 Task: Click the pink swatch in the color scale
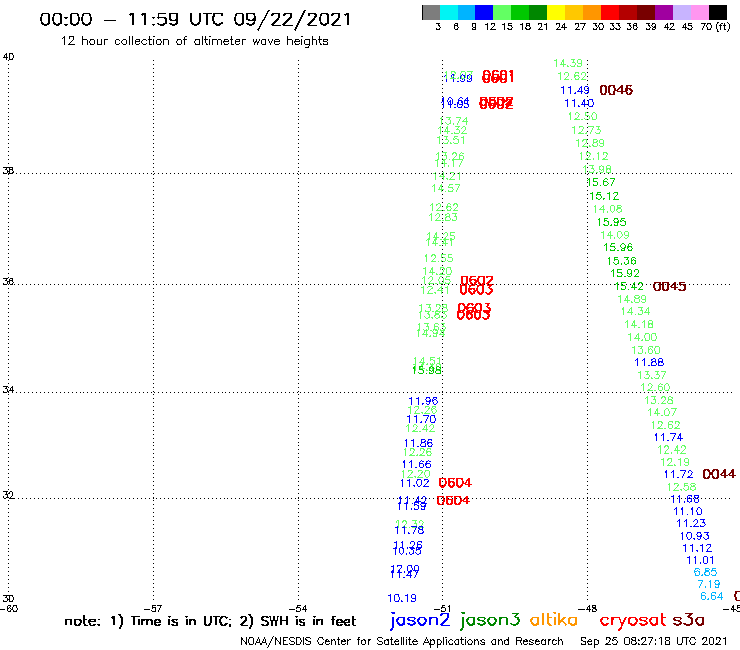pos(699,12)
